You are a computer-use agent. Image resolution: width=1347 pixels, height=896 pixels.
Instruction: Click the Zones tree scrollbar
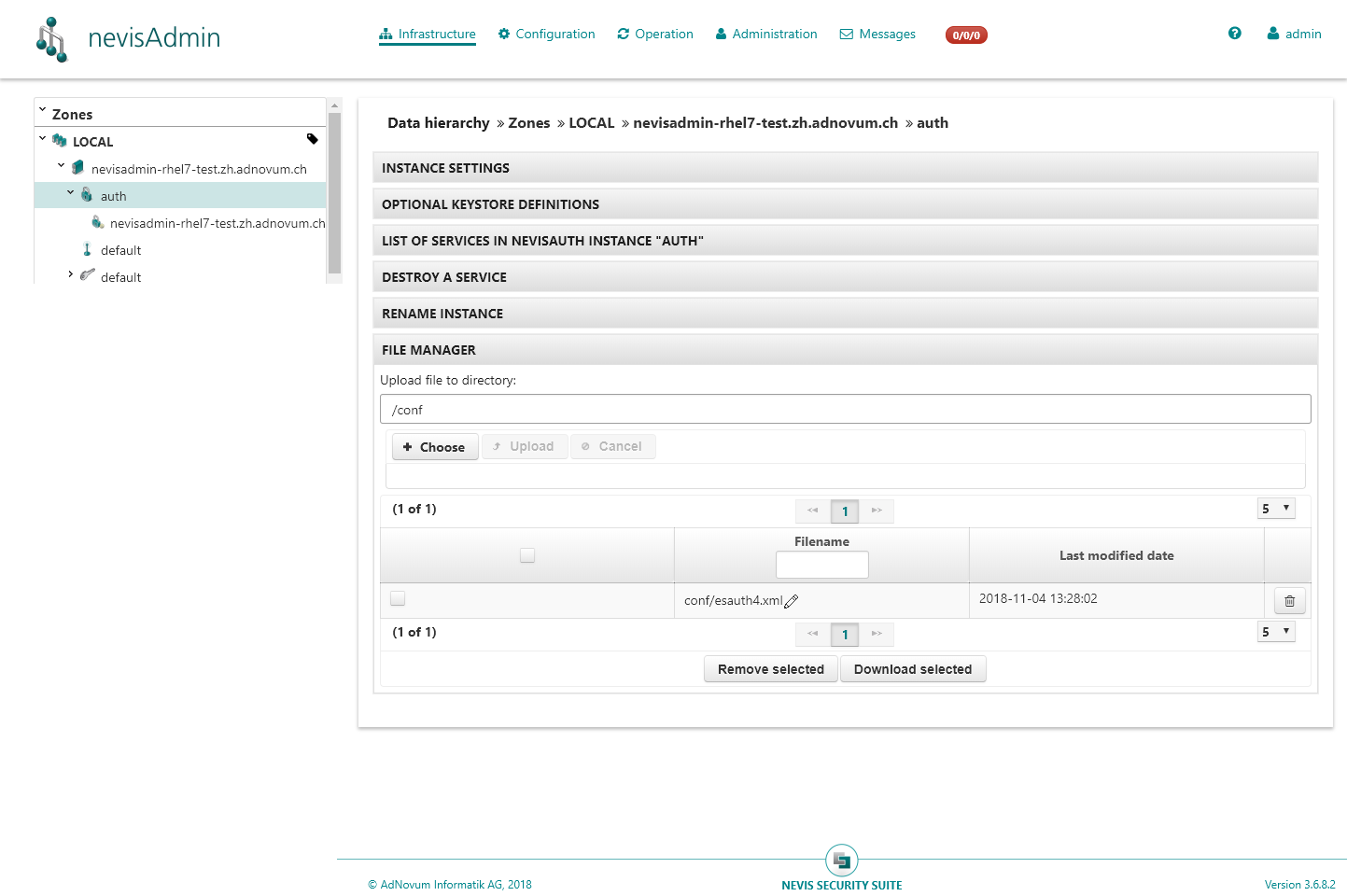click(x=334, y=193)
